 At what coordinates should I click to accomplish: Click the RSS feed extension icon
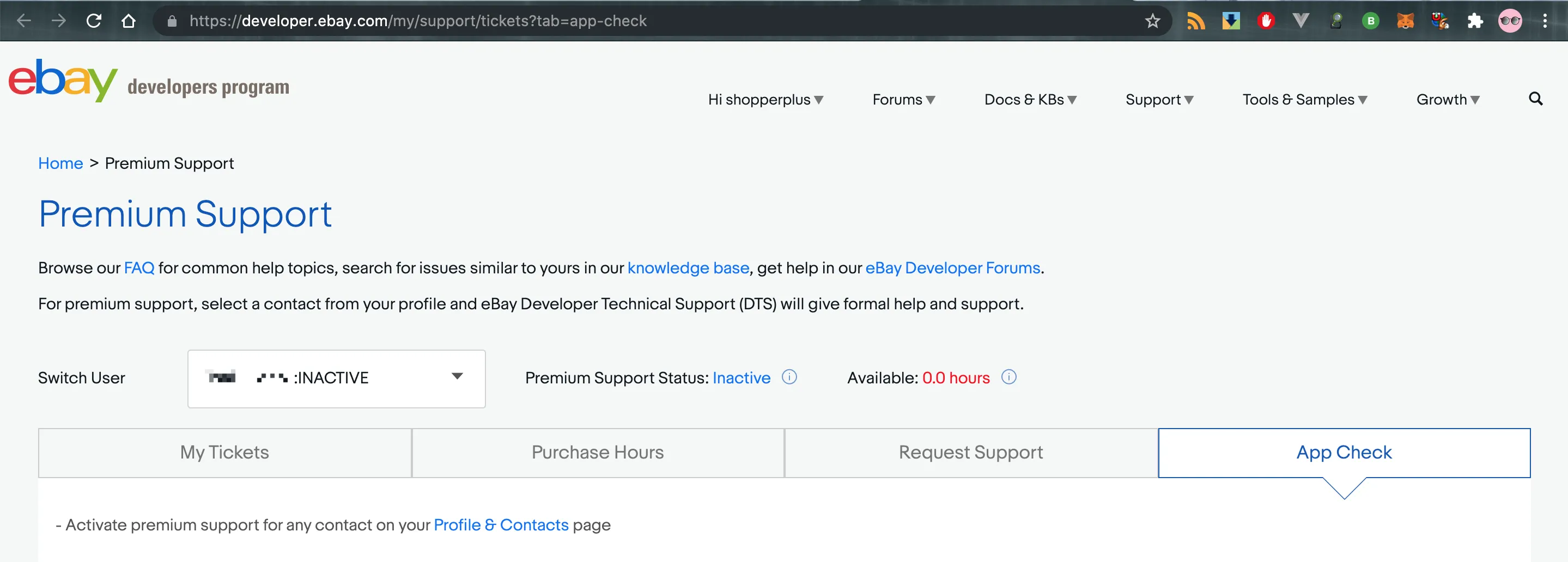click(1195, 21)
